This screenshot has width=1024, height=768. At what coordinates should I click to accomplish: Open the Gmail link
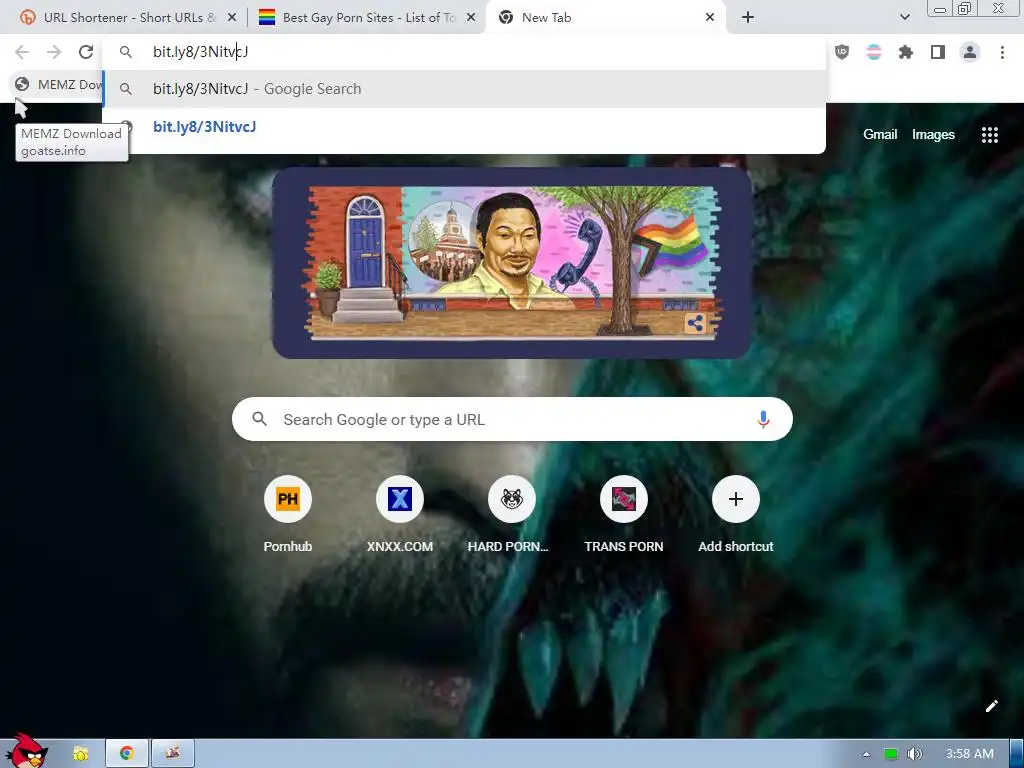[x=880, y=135]
